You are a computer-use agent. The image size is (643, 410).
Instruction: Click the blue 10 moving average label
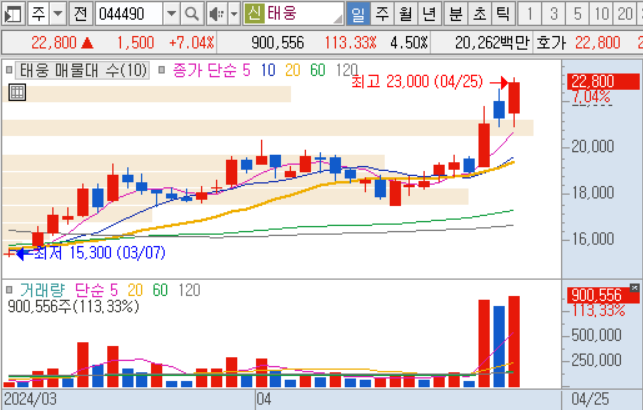(x=268, y=70)
